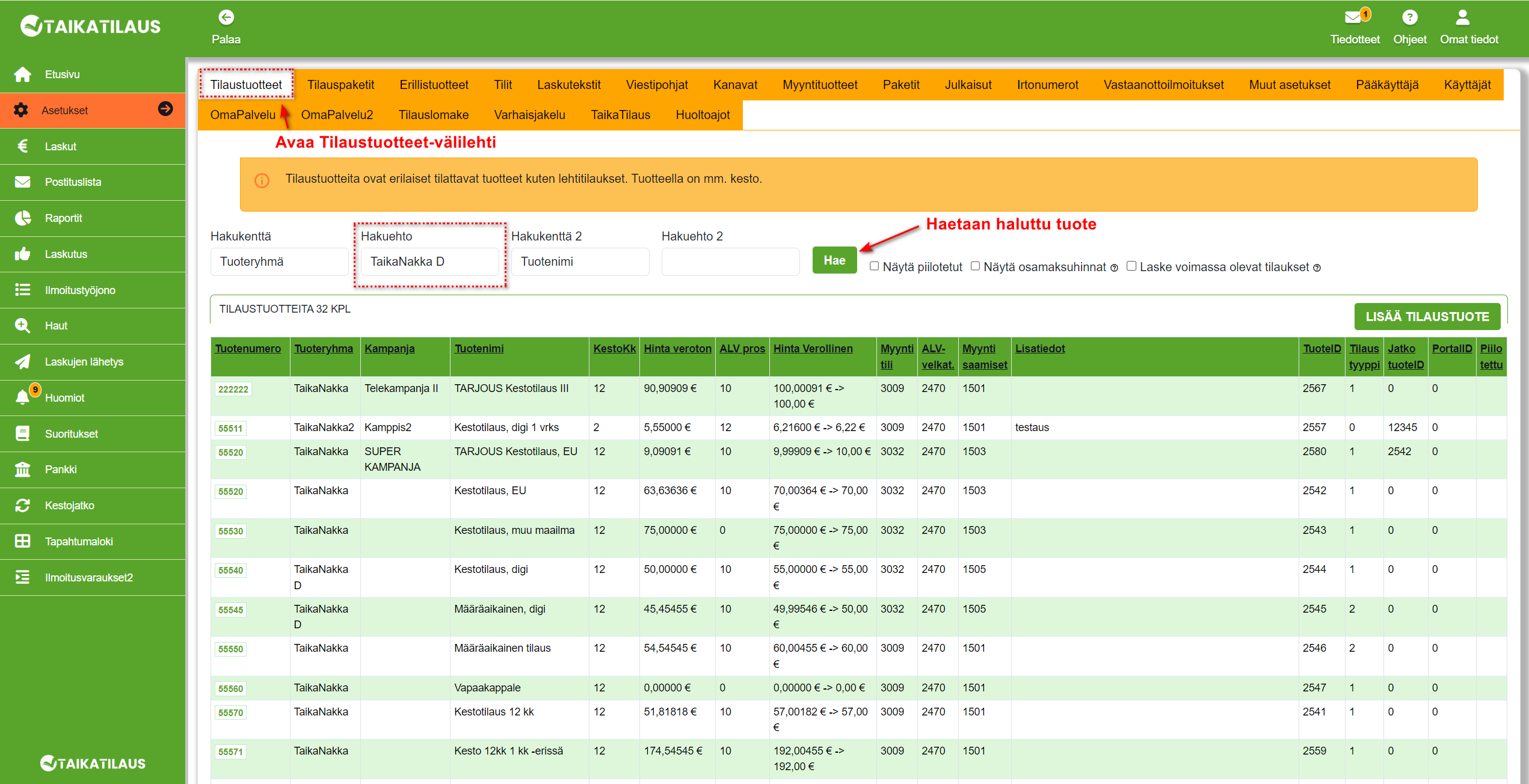Open the Hakukenttä dropdown showing Tuoteryhmä

pyautogui.click(x=279, y=262)
